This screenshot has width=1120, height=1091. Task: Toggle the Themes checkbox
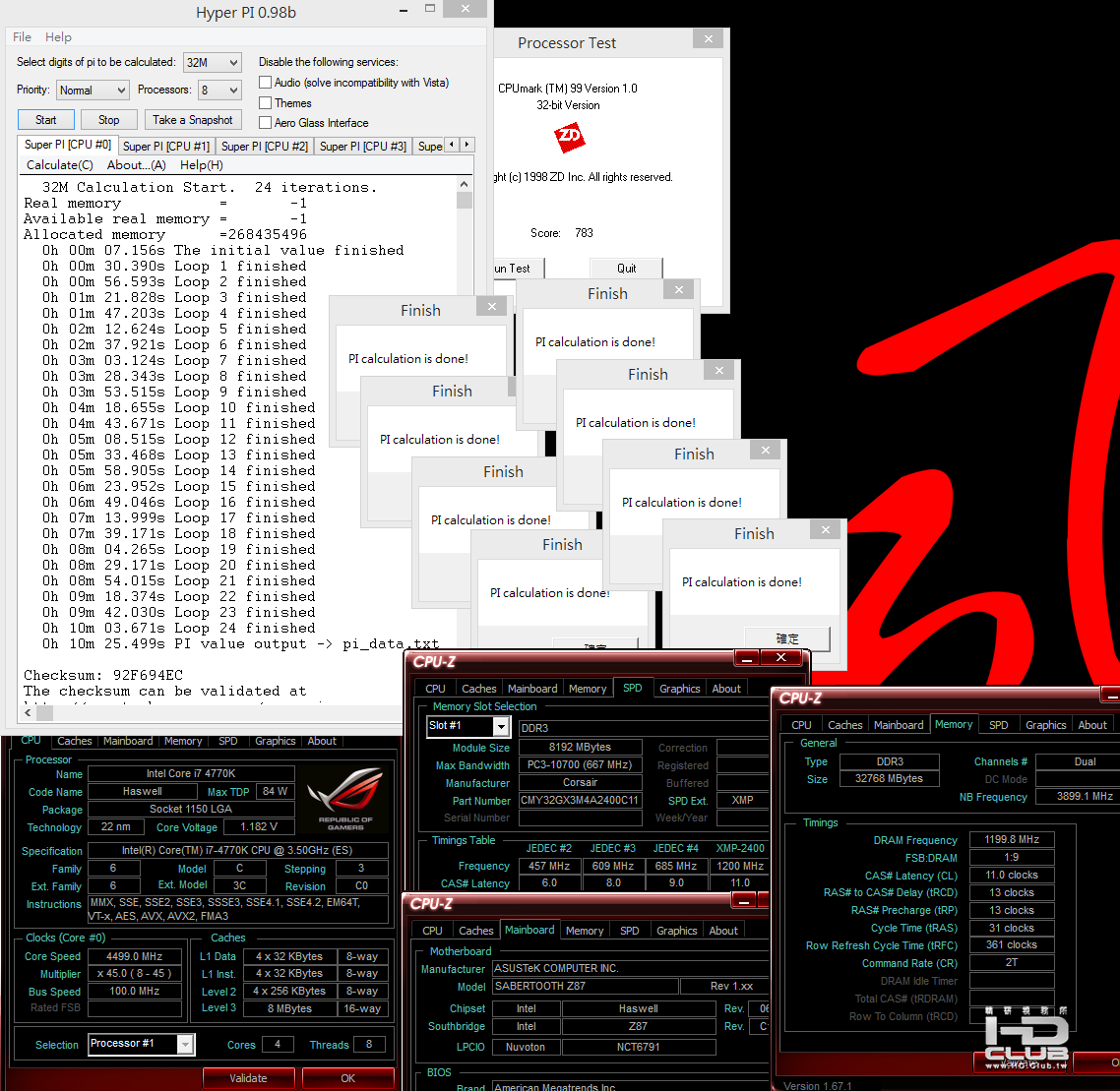coord(265,103)
